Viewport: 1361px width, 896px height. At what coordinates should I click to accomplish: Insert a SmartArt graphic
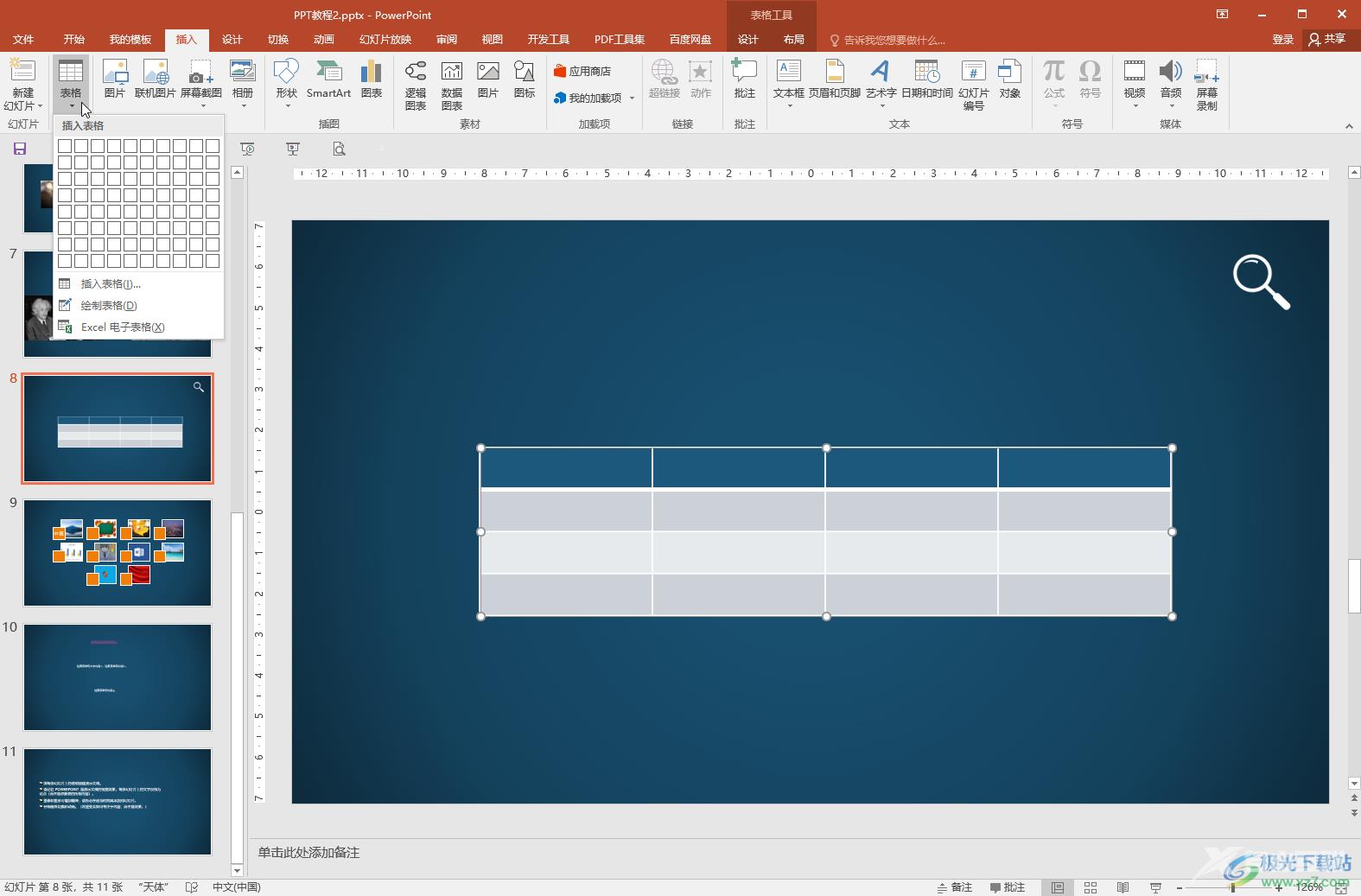tap(328, 79)
